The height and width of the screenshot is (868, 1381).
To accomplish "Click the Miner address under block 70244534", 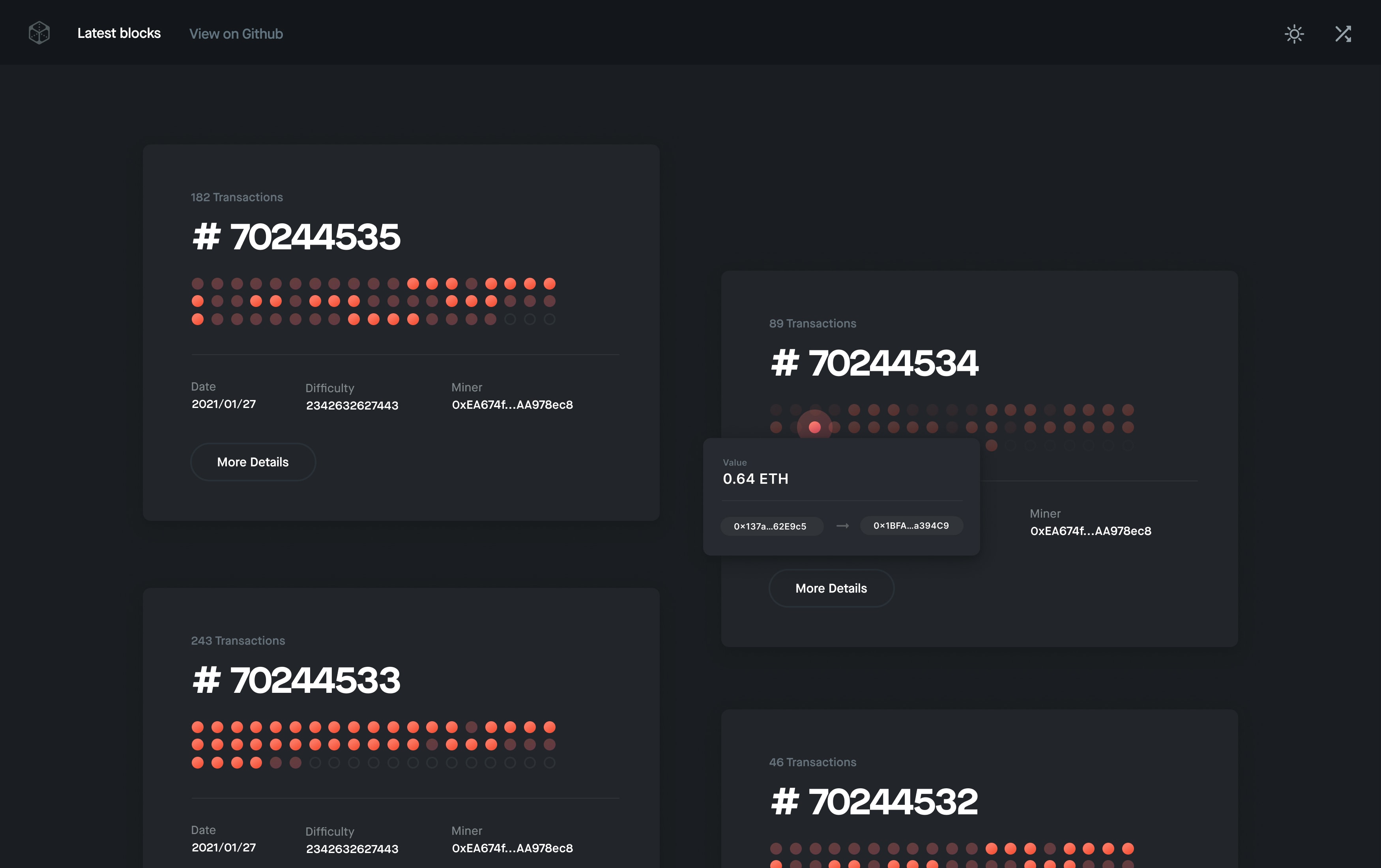I will pyautogui.click(x=1091, y=531).
